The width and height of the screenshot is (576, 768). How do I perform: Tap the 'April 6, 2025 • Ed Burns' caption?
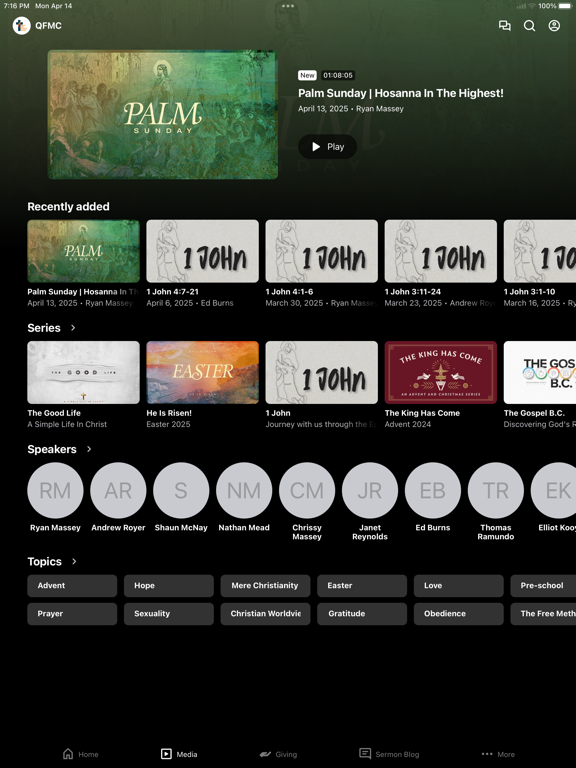pos(190,303)
